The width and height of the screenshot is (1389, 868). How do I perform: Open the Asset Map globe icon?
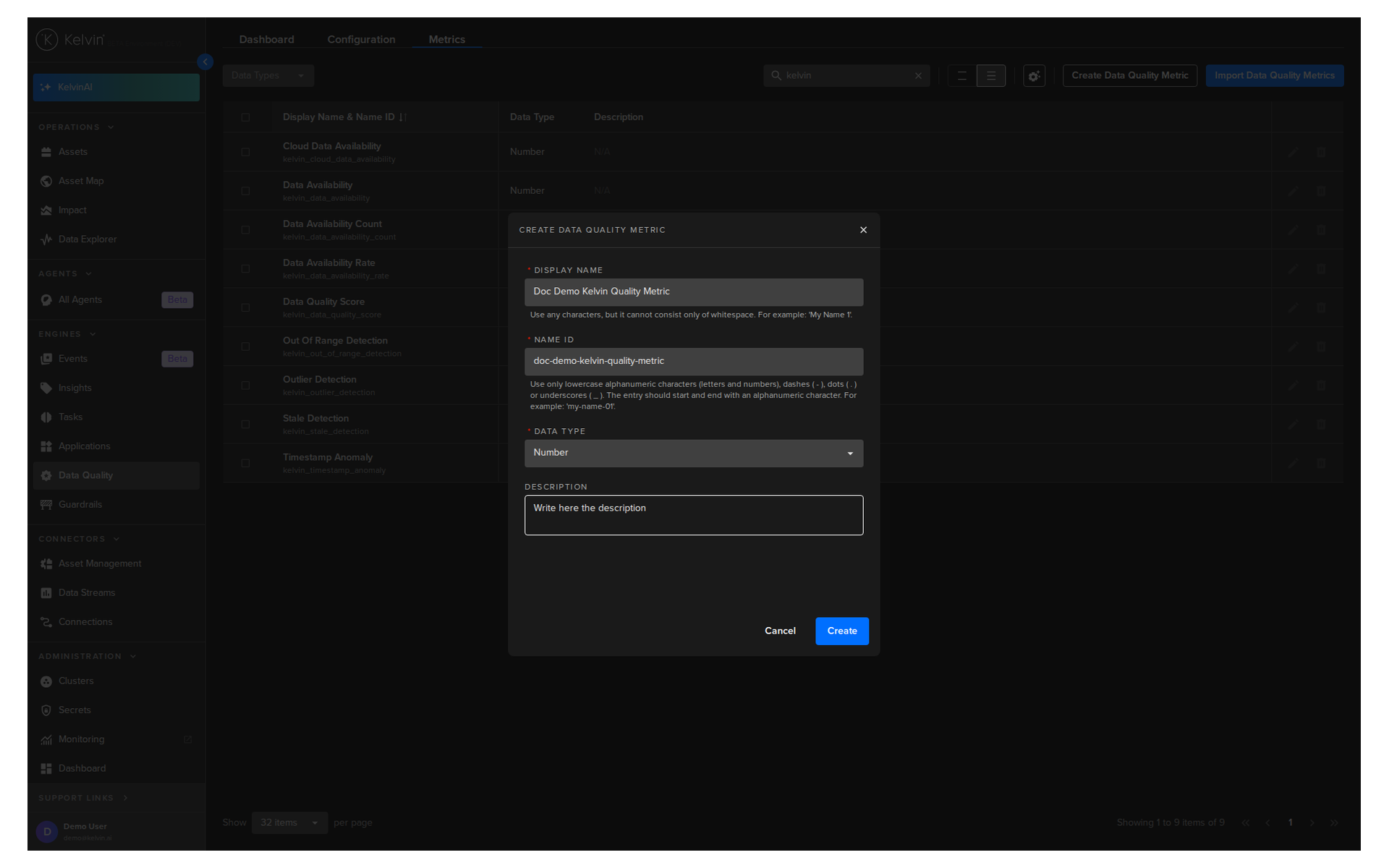point(46,181)
